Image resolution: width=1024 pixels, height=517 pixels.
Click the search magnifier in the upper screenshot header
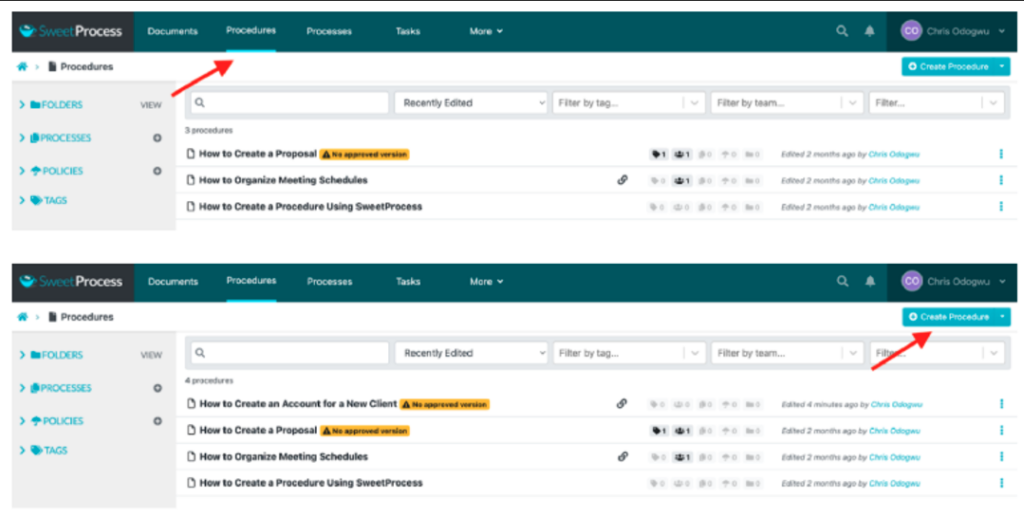[842, 31]
